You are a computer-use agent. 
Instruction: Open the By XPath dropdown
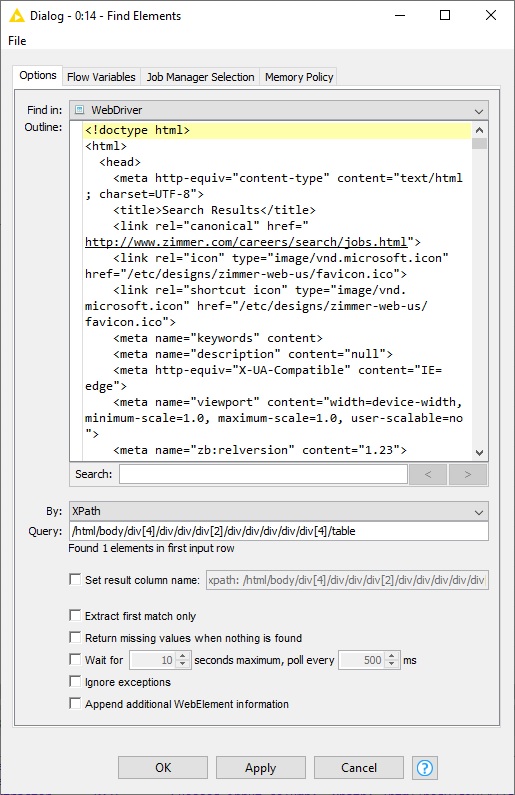tap(279, 511)
